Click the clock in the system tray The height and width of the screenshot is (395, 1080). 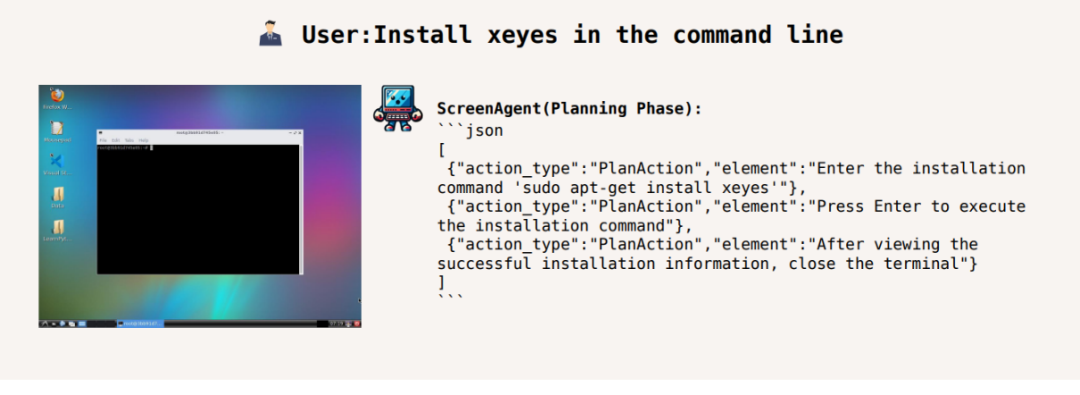337,323
